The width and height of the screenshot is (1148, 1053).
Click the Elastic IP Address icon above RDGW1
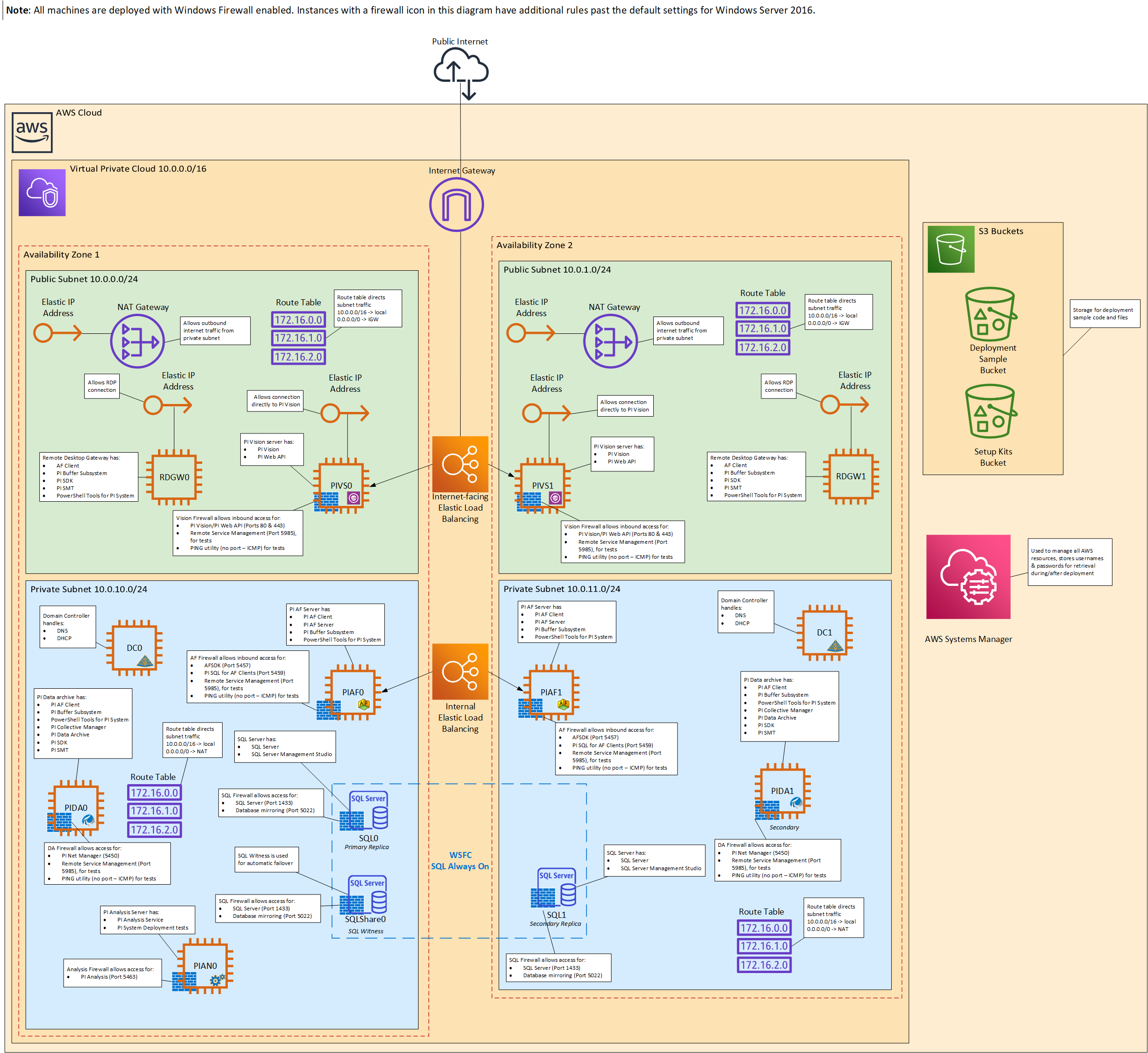tap(845, 405)
